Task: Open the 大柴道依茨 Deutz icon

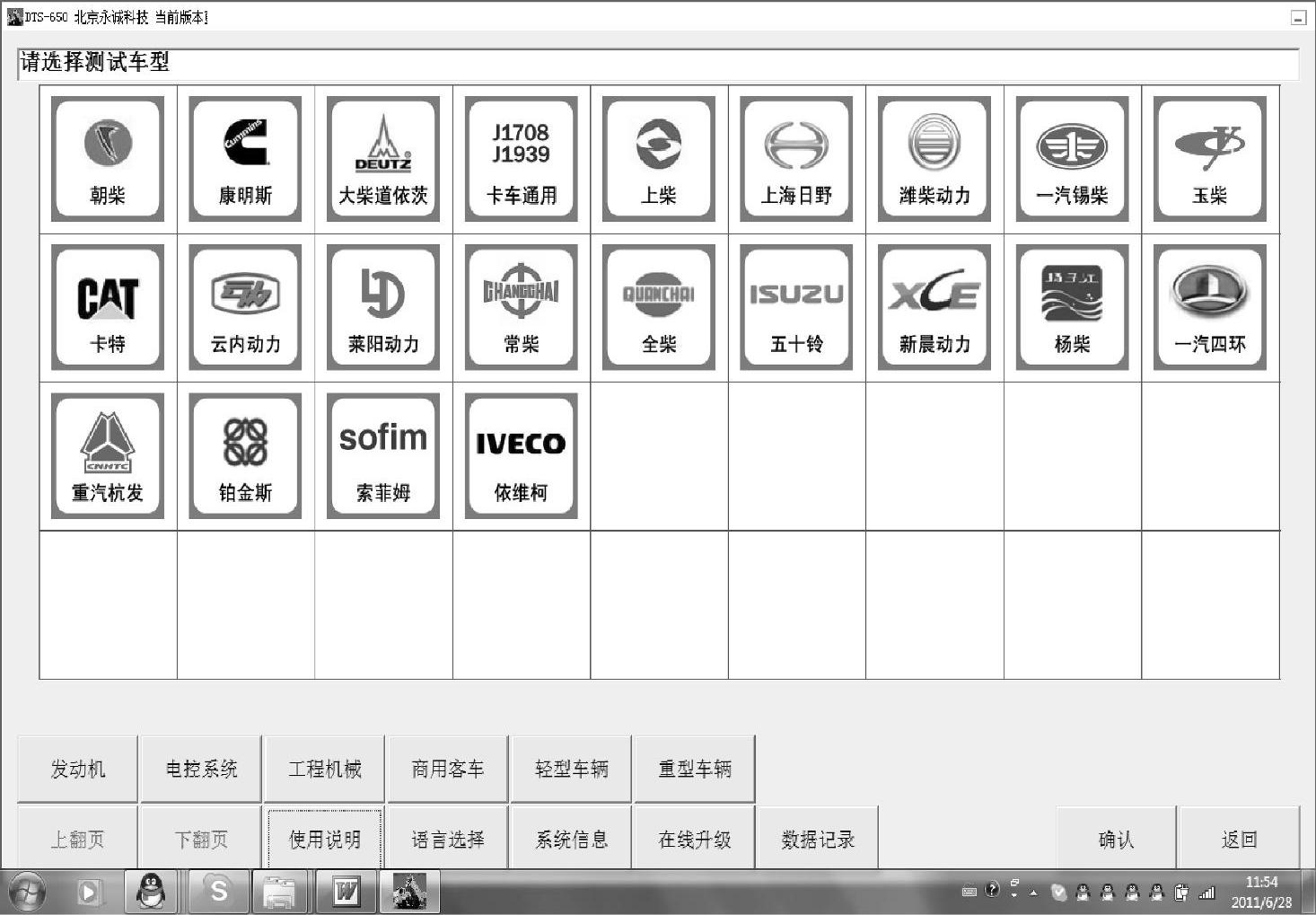Action: pos(383,159)
